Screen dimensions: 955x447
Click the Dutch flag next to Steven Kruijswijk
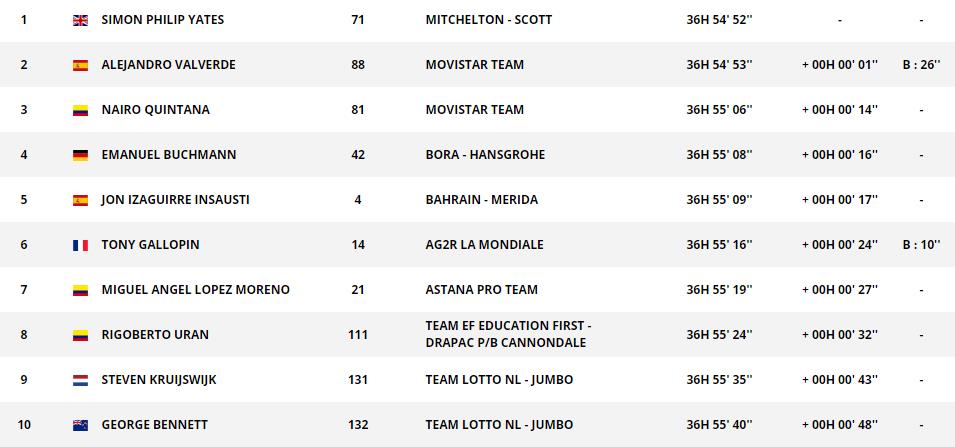81,380
